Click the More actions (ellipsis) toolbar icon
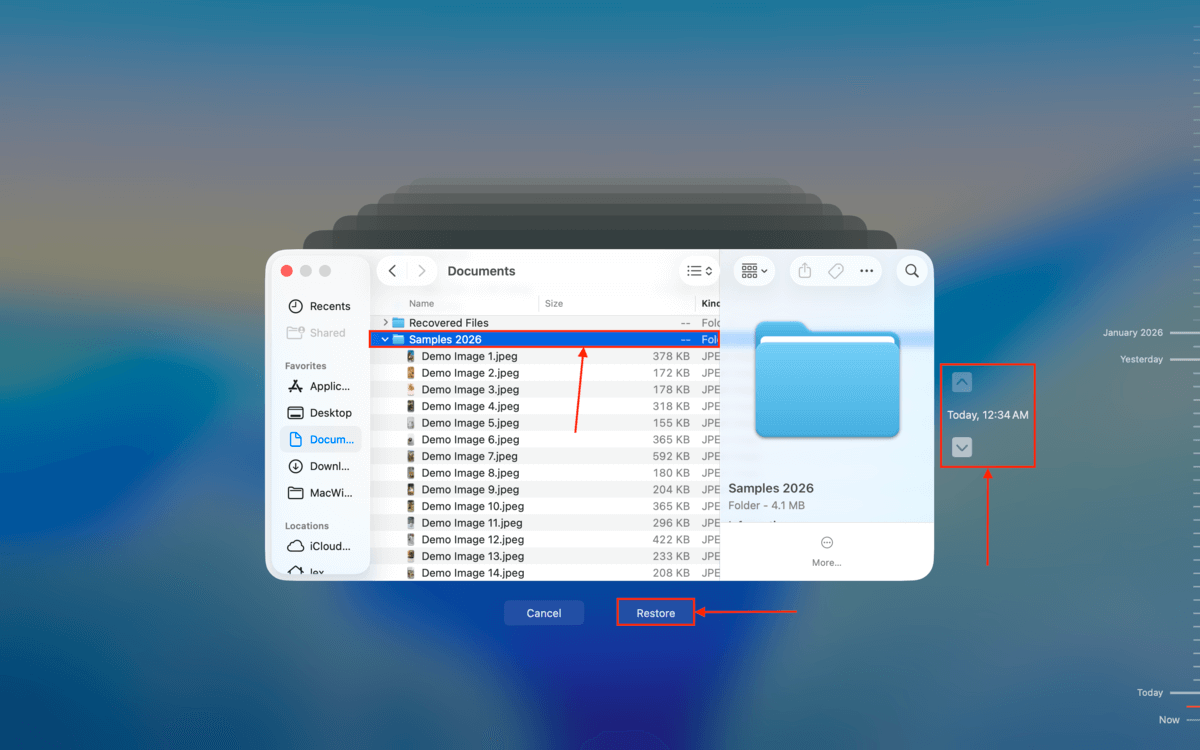Screen dimensions: 1200x750 click(x=866, y=270)
